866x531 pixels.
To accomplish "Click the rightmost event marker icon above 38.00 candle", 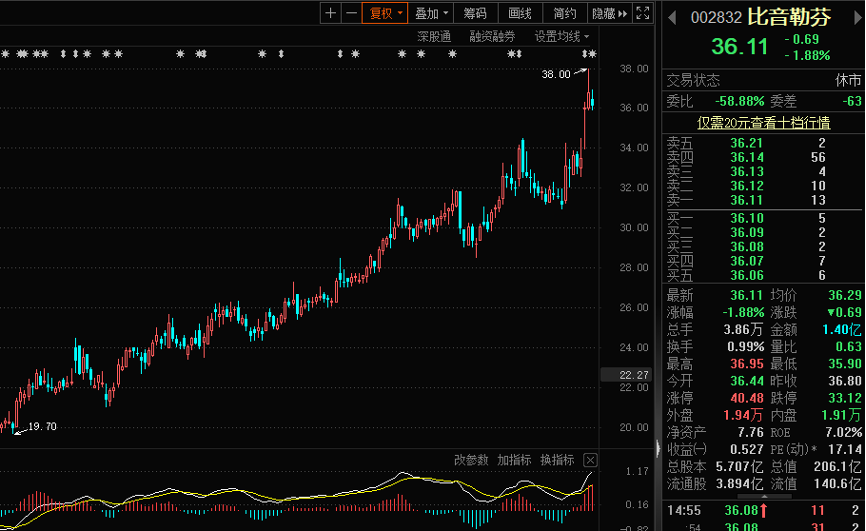I will coord(593,54).
